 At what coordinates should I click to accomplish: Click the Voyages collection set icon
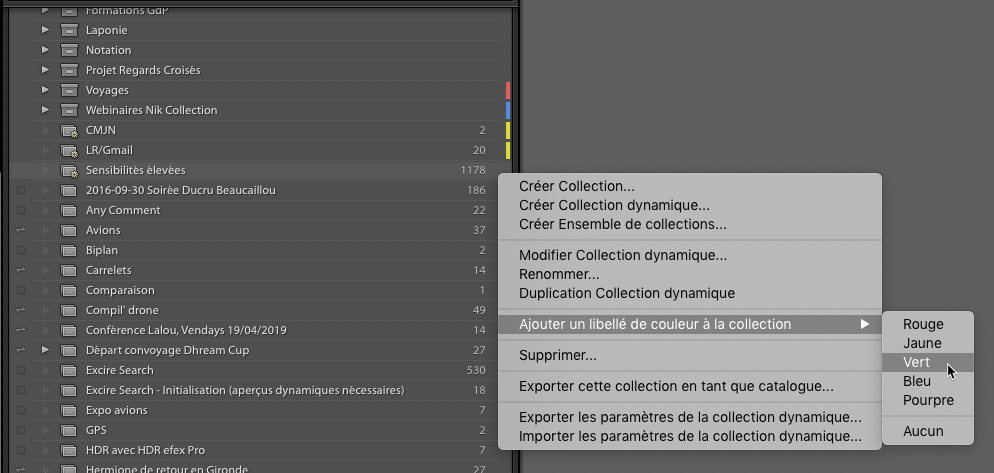point(68,90)
